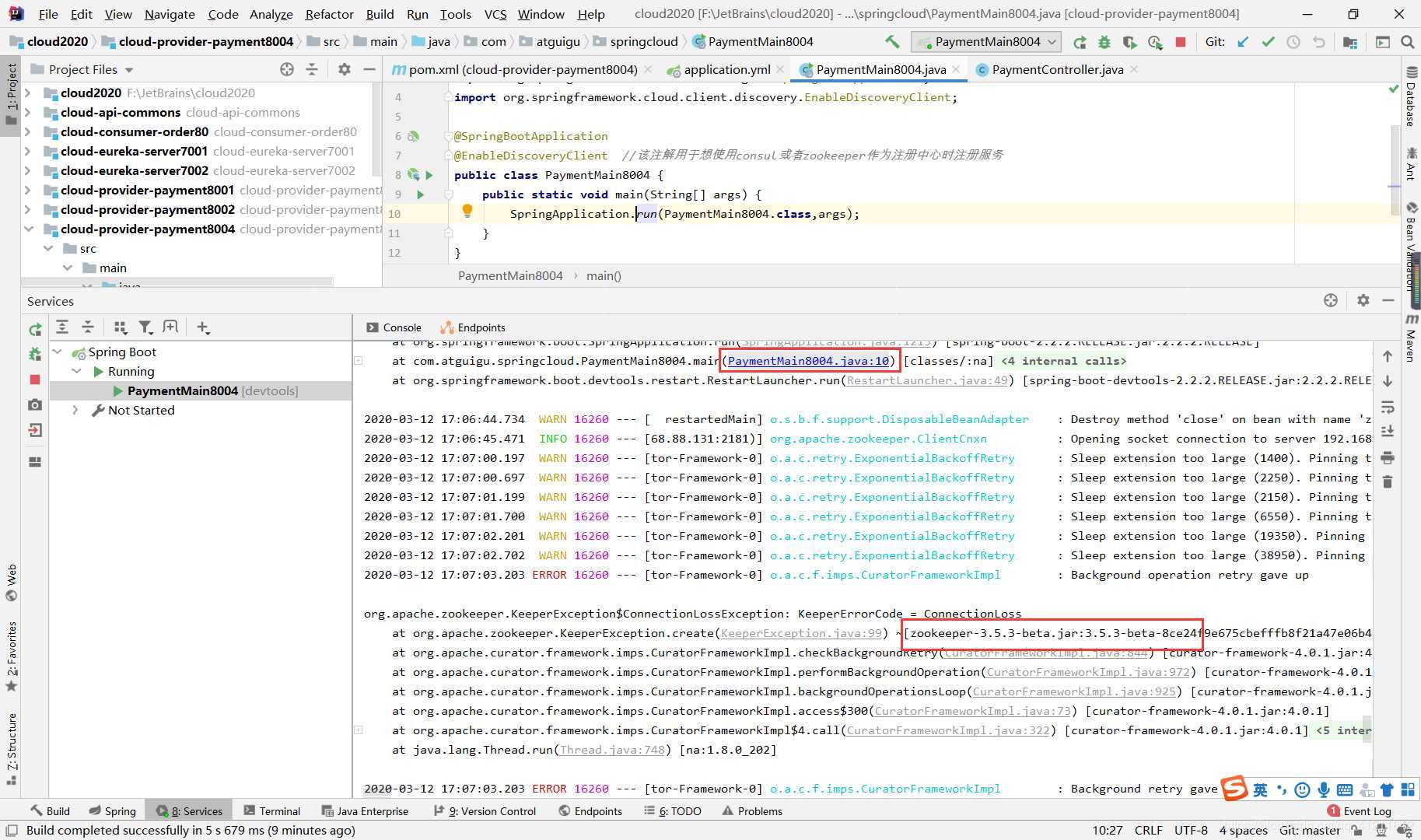Click the Clear All trash icon
Screen dimensions: 1421x840
[1388, 481]
